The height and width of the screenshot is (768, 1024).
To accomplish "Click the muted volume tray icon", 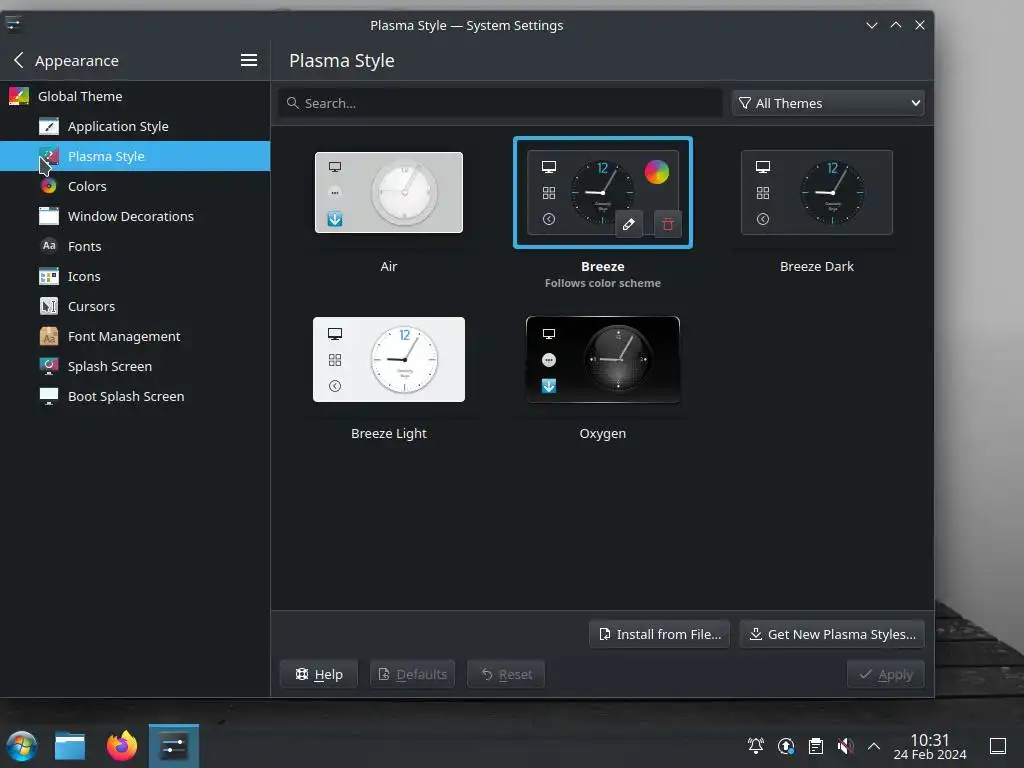I will coord(845,746).
